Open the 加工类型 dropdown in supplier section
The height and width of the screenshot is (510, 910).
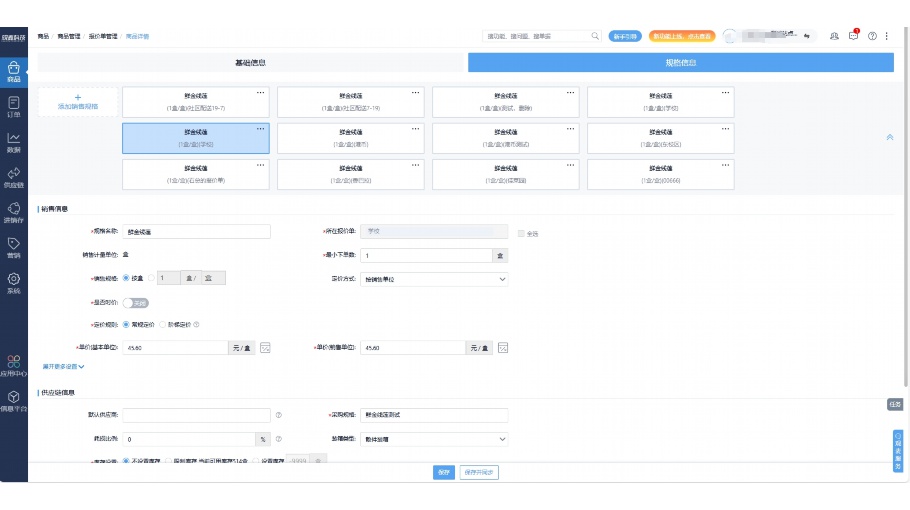point(434,439)
